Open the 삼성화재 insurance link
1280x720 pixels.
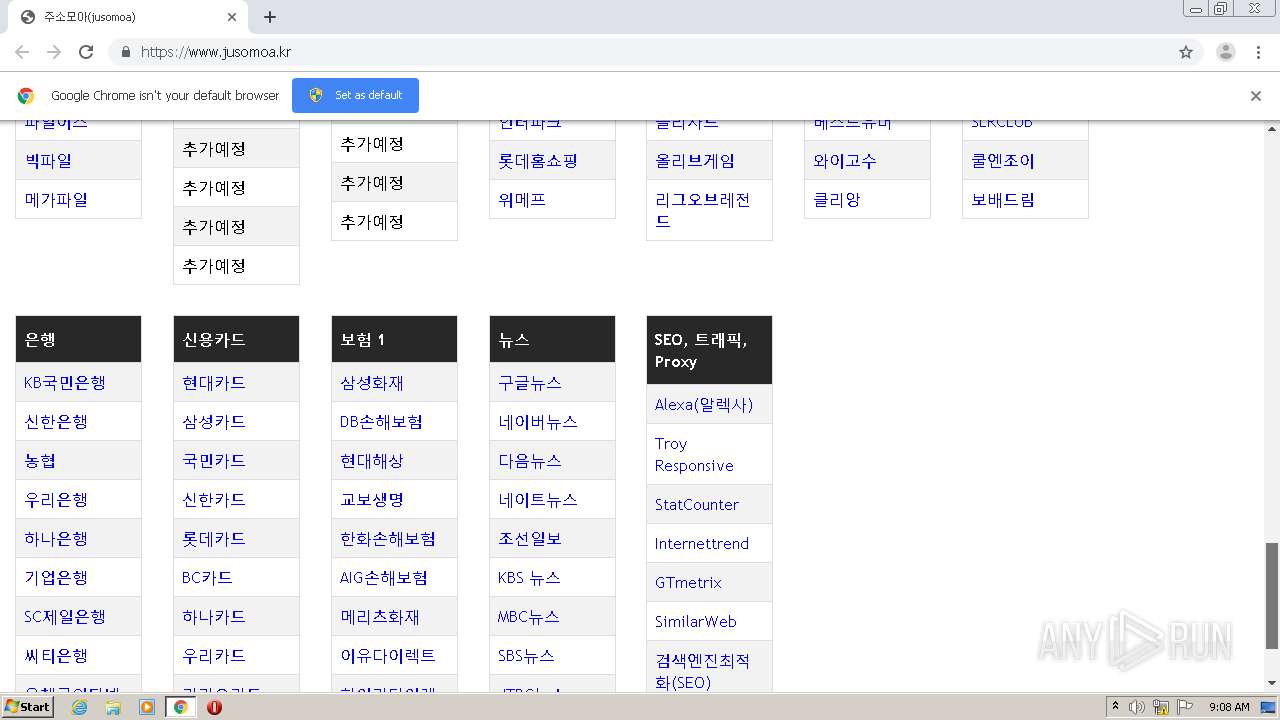372,382
